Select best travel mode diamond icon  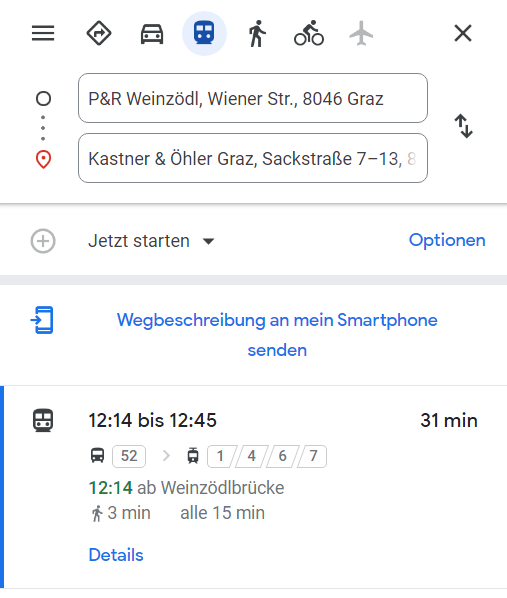coord(99,33)
